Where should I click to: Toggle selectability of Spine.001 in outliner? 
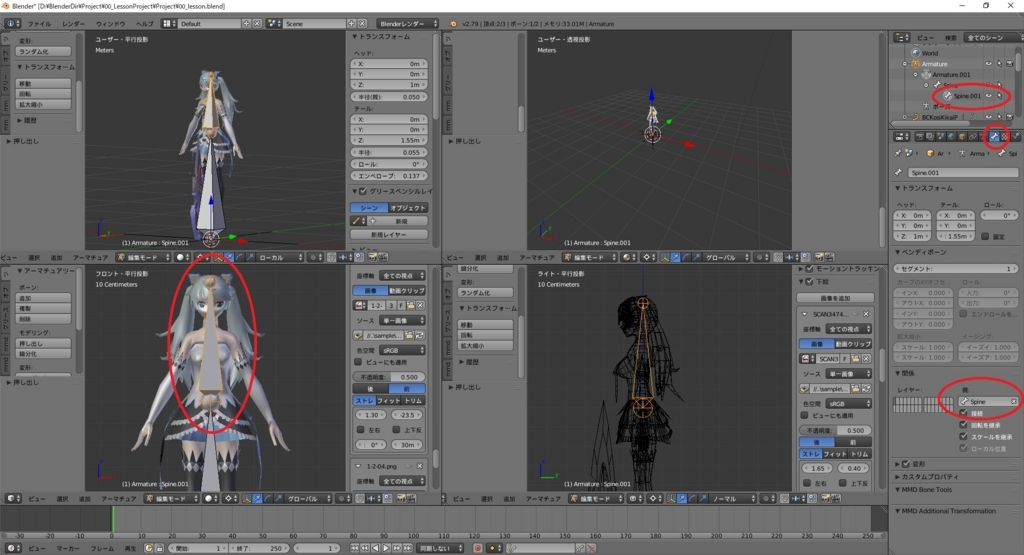coord(999,95)
